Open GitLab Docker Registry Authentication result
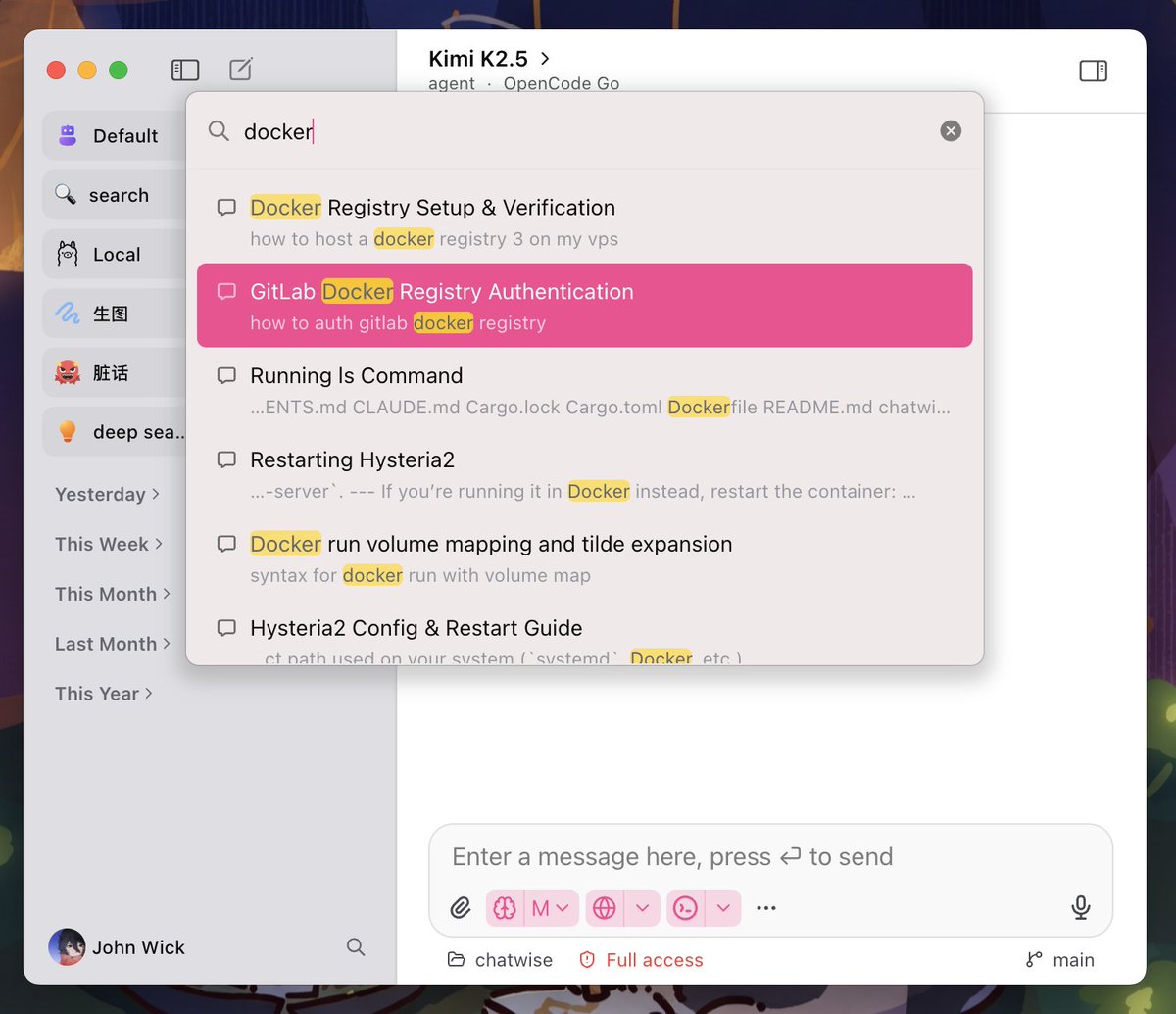1176x1014 pixels. pos(584,306)
